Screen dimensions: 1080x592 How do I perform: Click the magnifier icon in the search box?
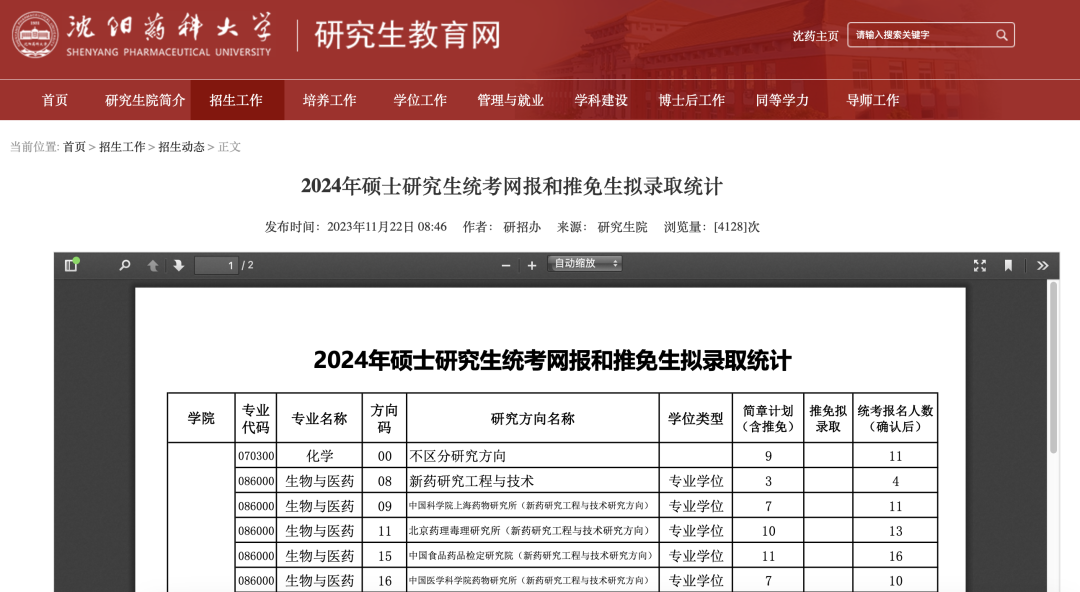[x=1001, y=34]
